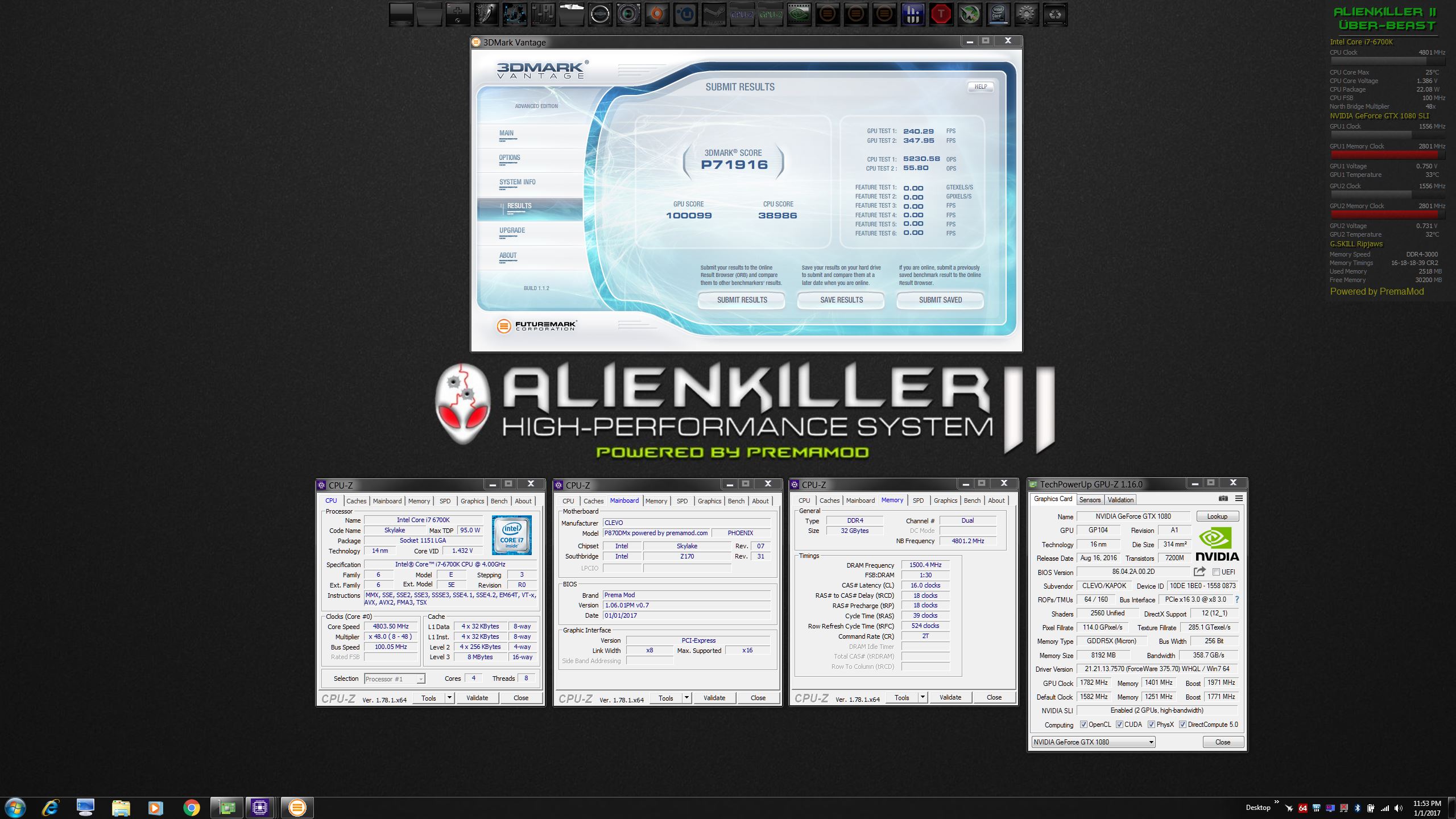This screenshot has height=819, width=1456.
Task: Open the GPU-Z hamburger menu
Action: (x=1239, y=499)
